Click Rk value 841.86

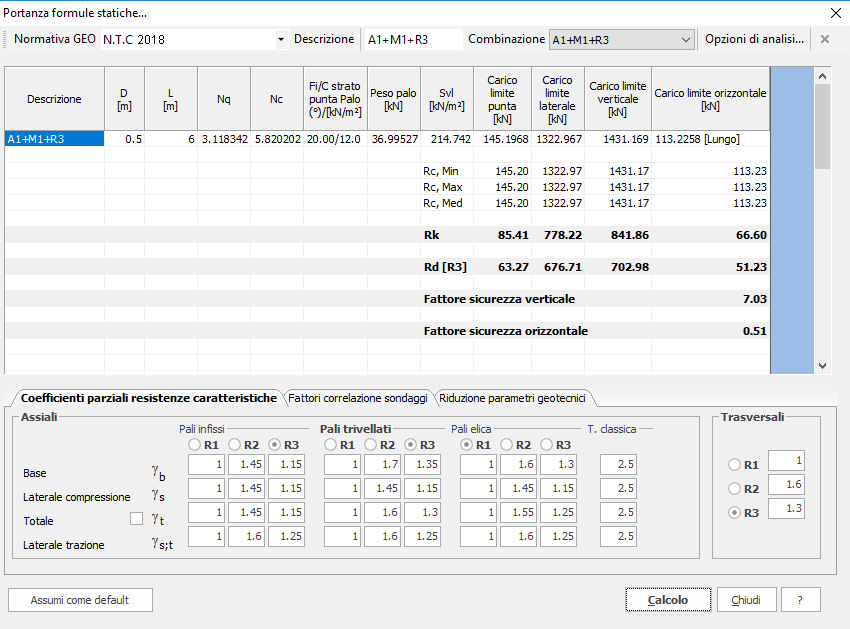click(x=629, y=235)
